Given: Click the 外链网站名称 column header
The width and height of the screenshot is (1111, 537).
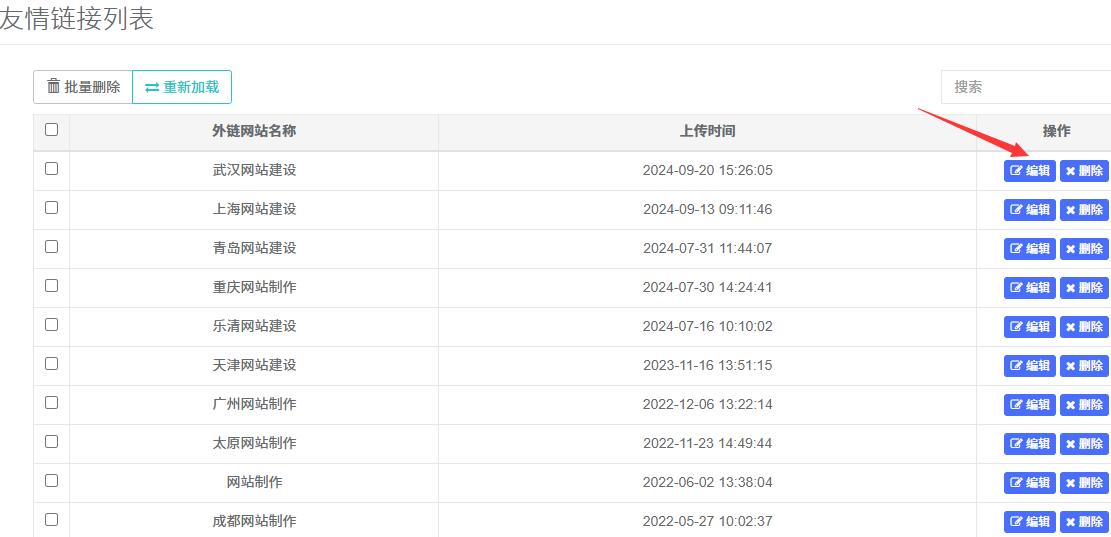Looking at the screenshot, I should tap(254, 131).
